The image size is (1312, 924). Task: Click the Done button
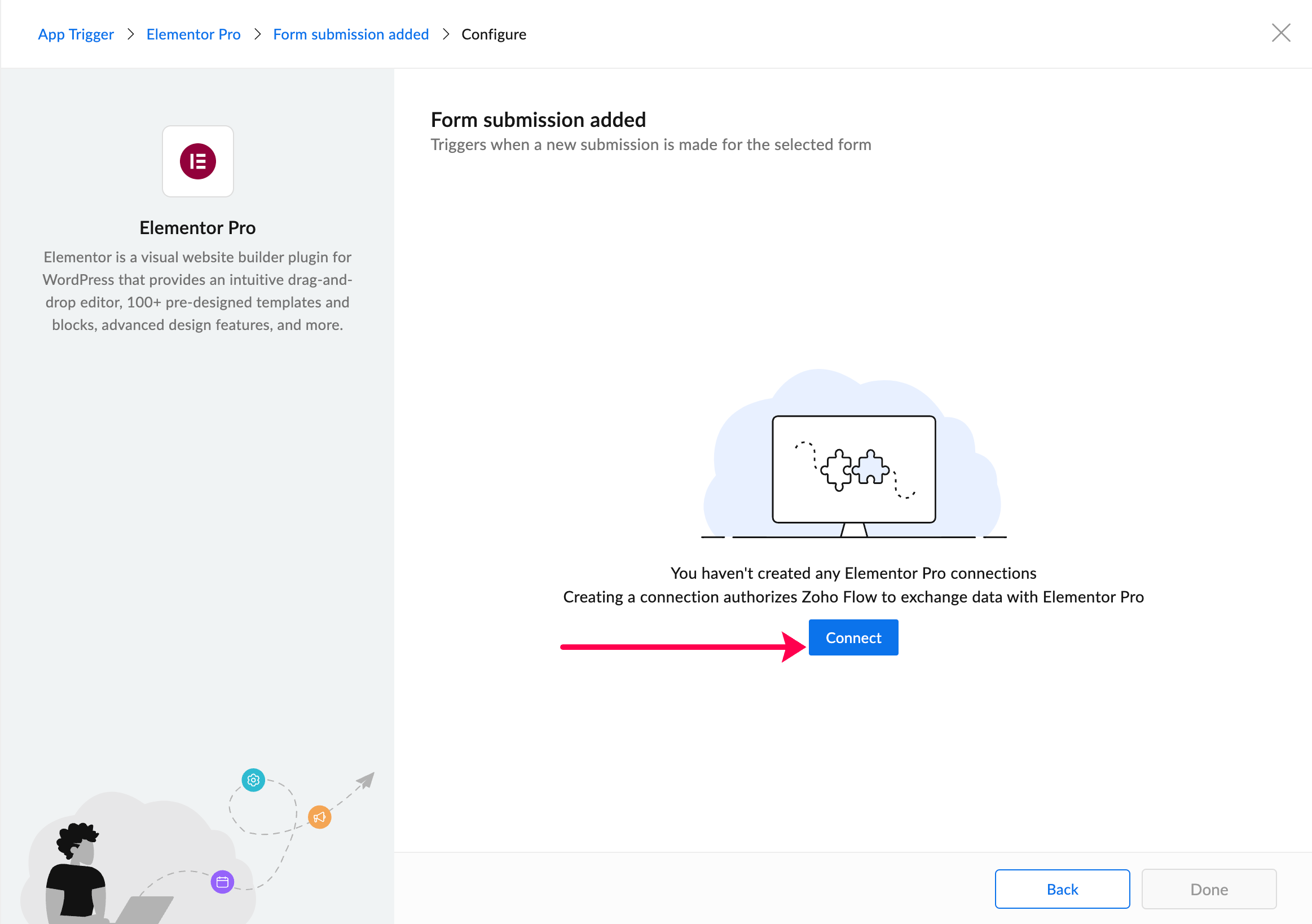[1209, 888]
